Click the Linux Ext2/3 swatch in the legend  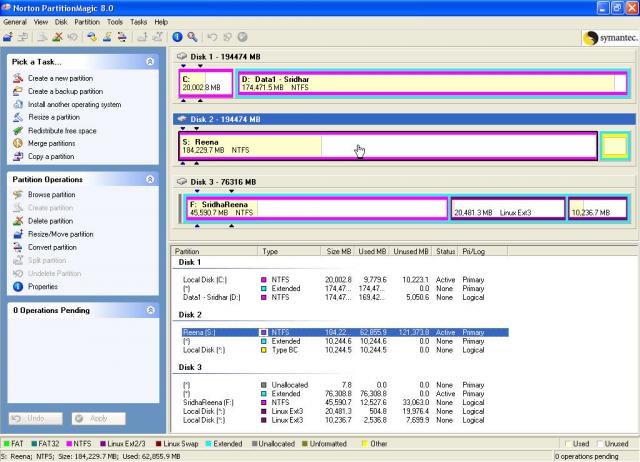pyautogui.click(x=103, y=444)
